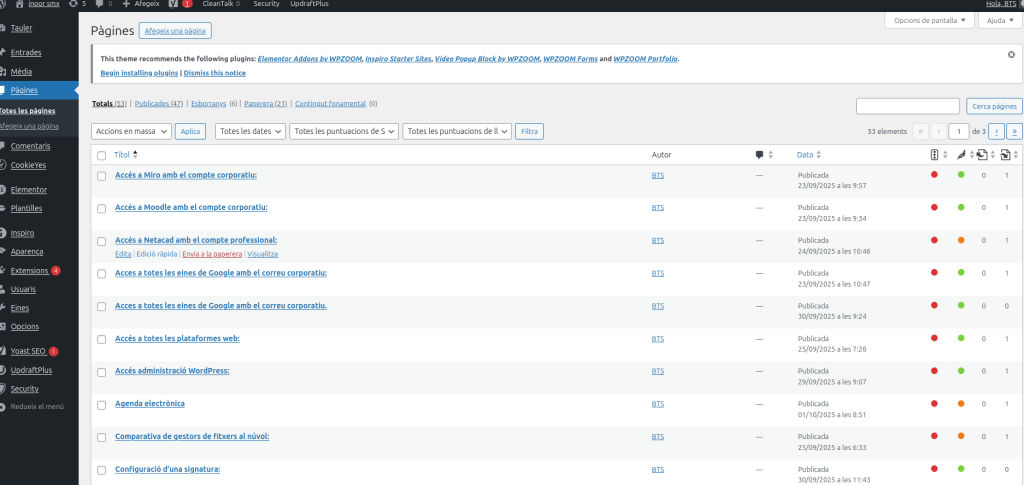The width and height of the screenshot is (1024, 485).
Task: Select the 'Agenda electrònica' row checkbox
Action: (x=101, y=404)
